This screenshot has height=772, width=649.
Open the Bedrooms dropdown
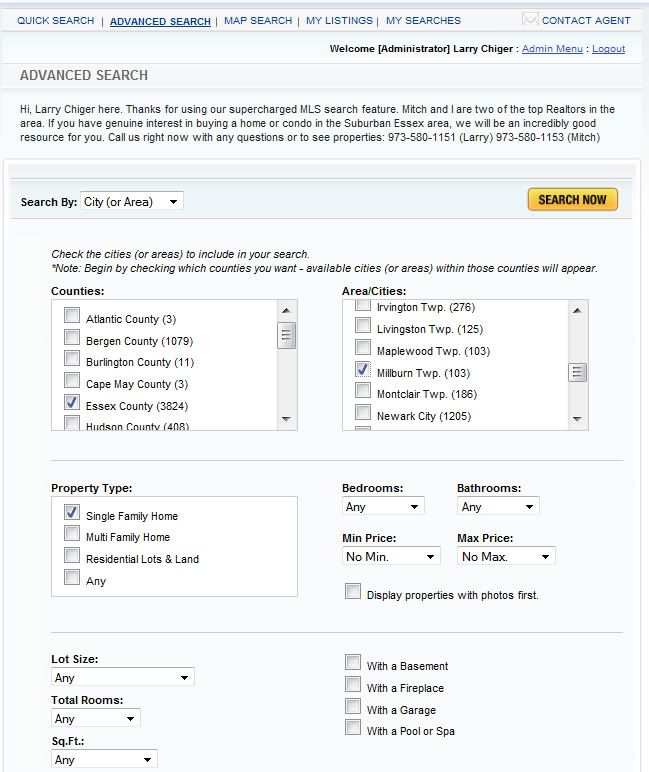pos(383,507)
